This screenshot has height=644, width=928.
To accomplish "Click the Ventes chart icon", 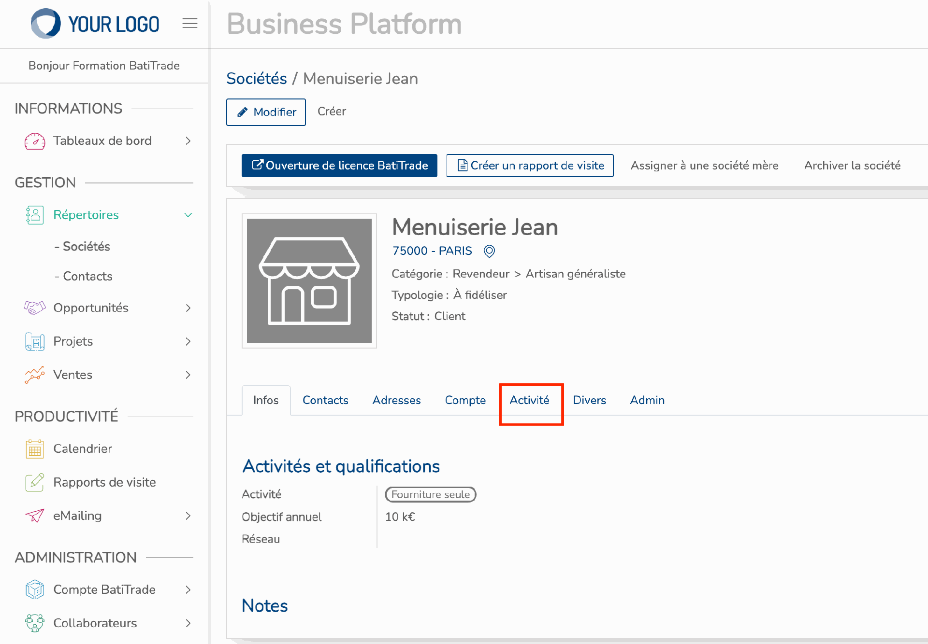I will (35, 375).
